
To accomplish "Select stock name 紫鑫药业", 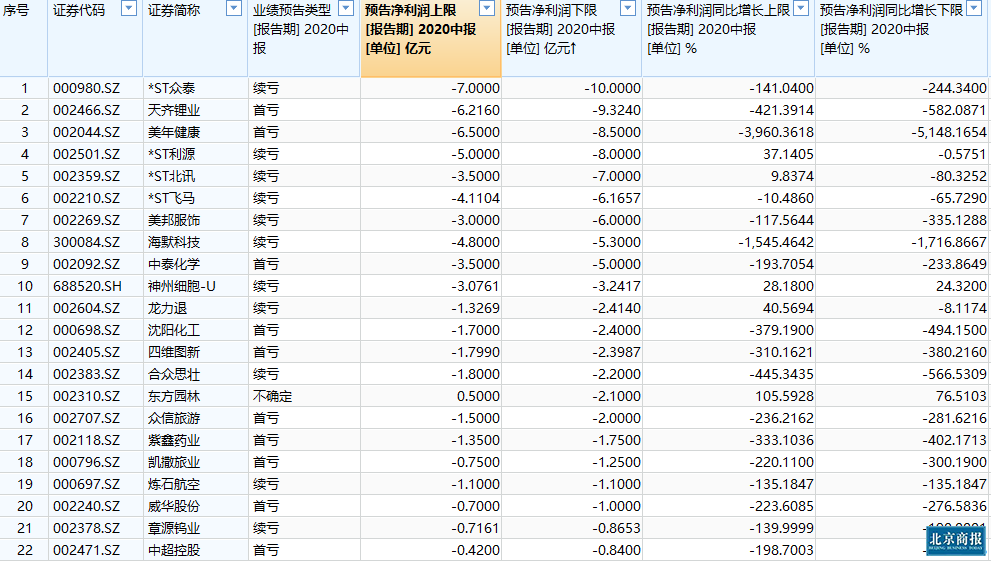I will click(174, 440).
